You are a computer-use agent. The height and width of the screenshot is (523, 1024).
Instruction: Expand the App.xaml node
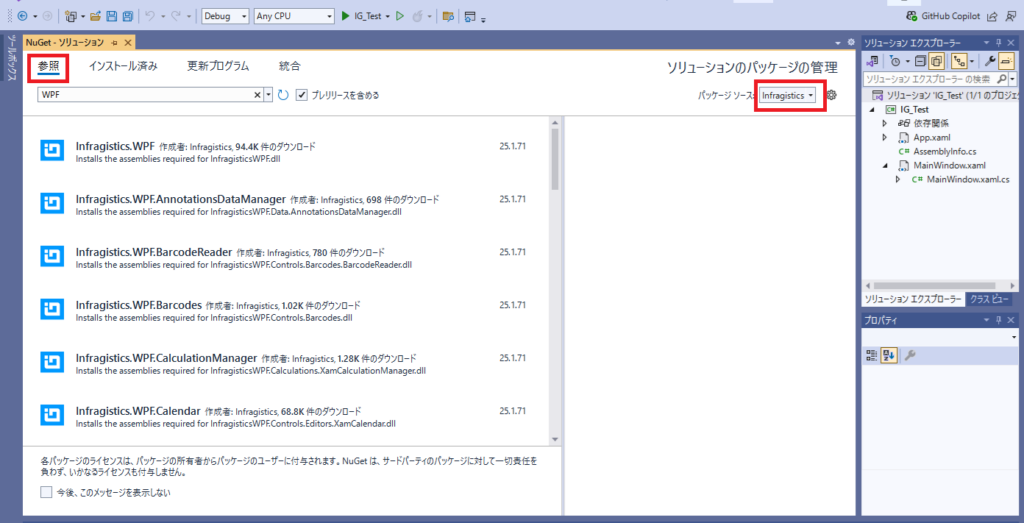885,137
